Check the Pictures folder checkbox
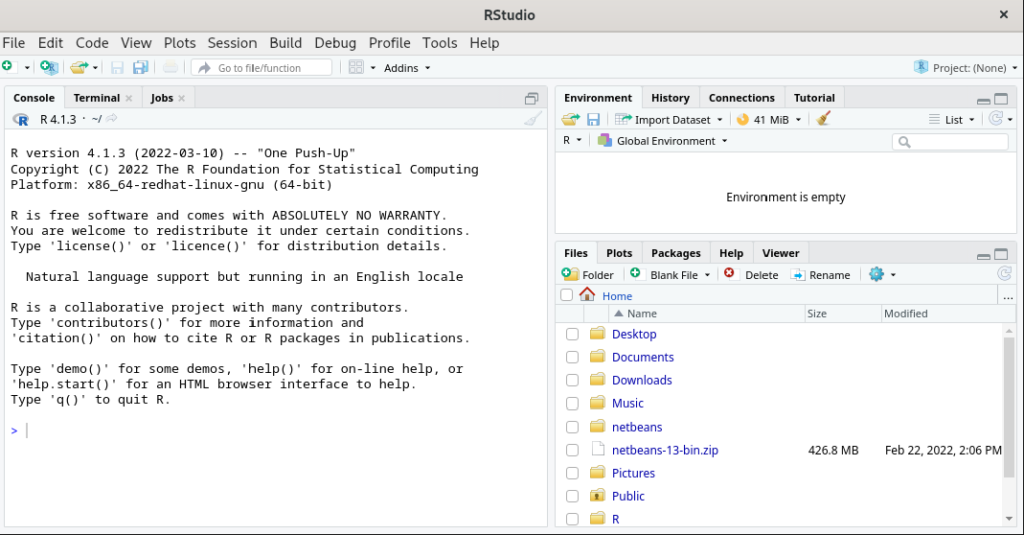 [x=572, y=473]
